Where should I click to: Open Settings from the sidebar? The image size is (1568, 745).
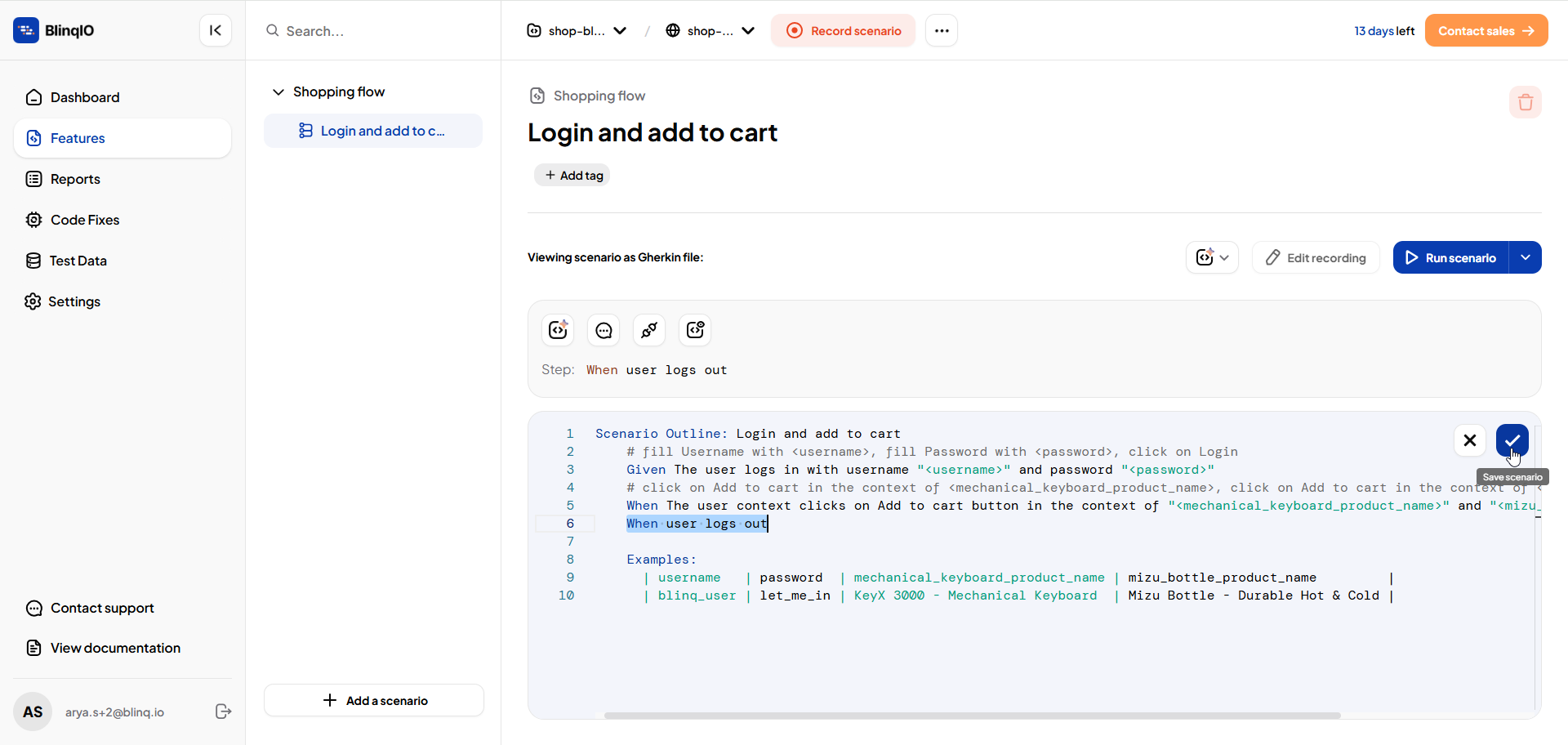click(122, 301)
